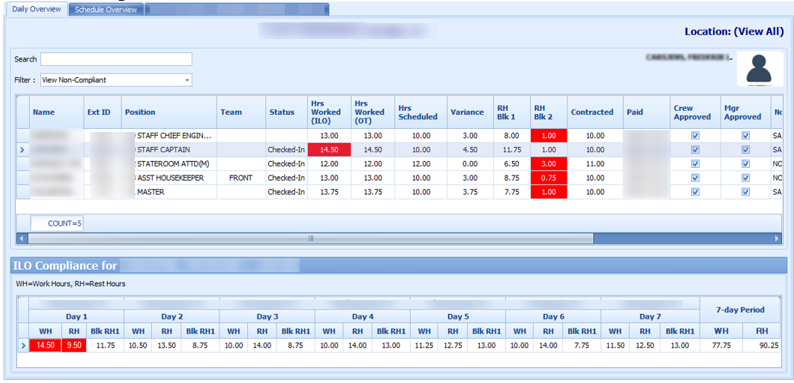Click the red 14.50 Hrs Worked (ILO) cell
This screenshot has height=383, width=794.
(329, 150)
